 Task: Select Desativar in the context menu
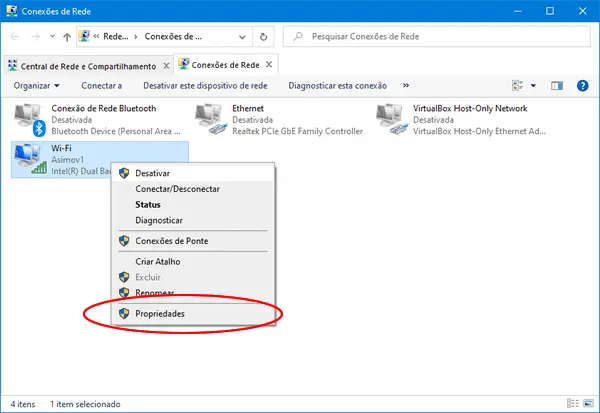(x=152, y=173)
